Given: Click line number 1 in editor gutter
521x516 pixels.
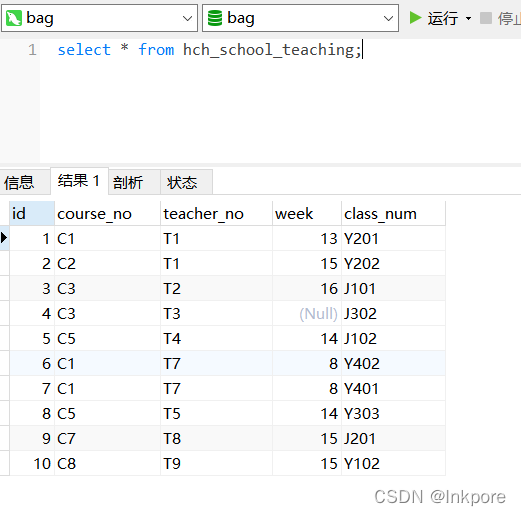Looking at the screenshot, I should click(32, 50).
